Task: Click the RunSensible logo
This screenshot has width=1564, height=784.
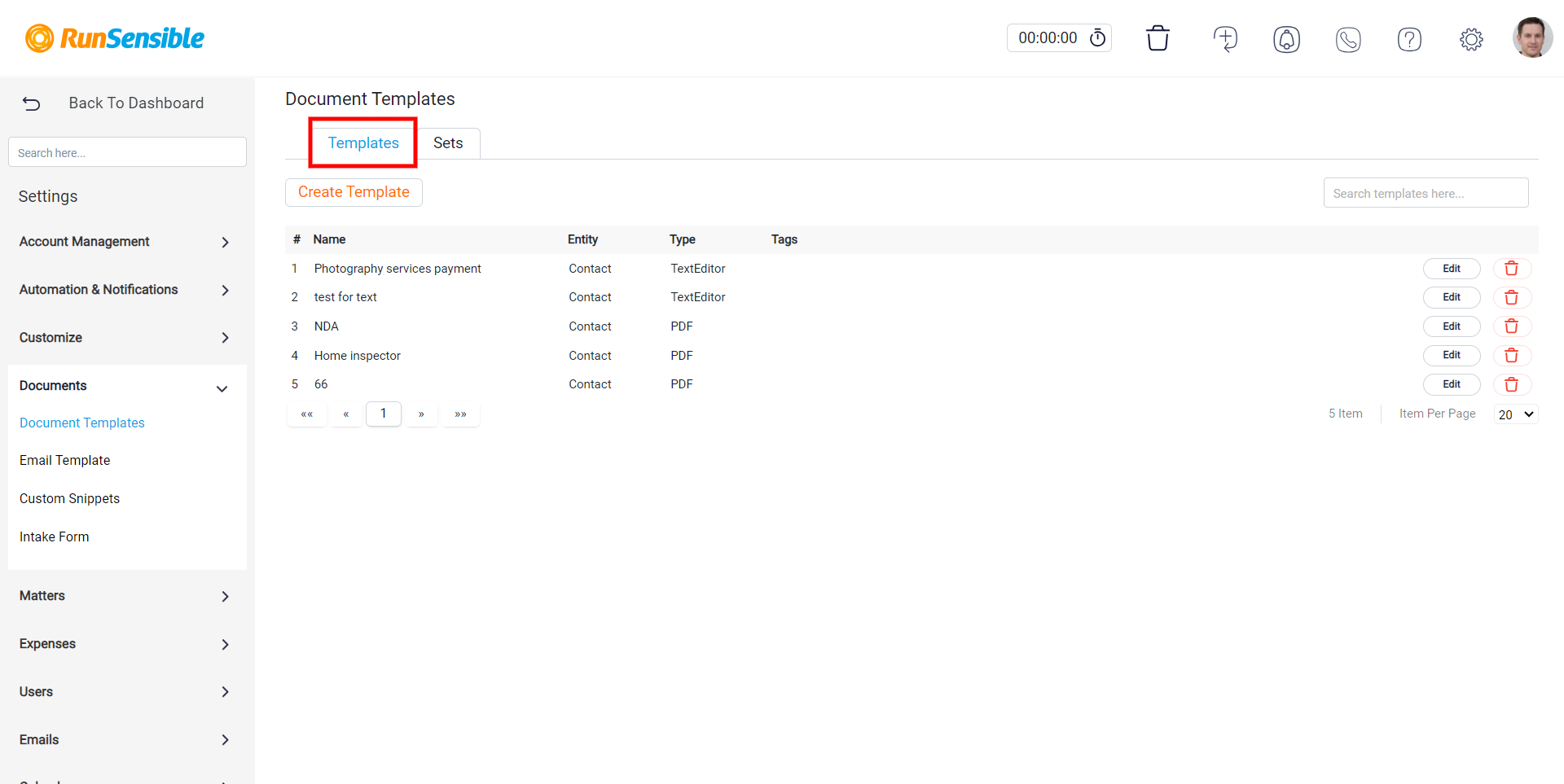Action: click(115, 38)
